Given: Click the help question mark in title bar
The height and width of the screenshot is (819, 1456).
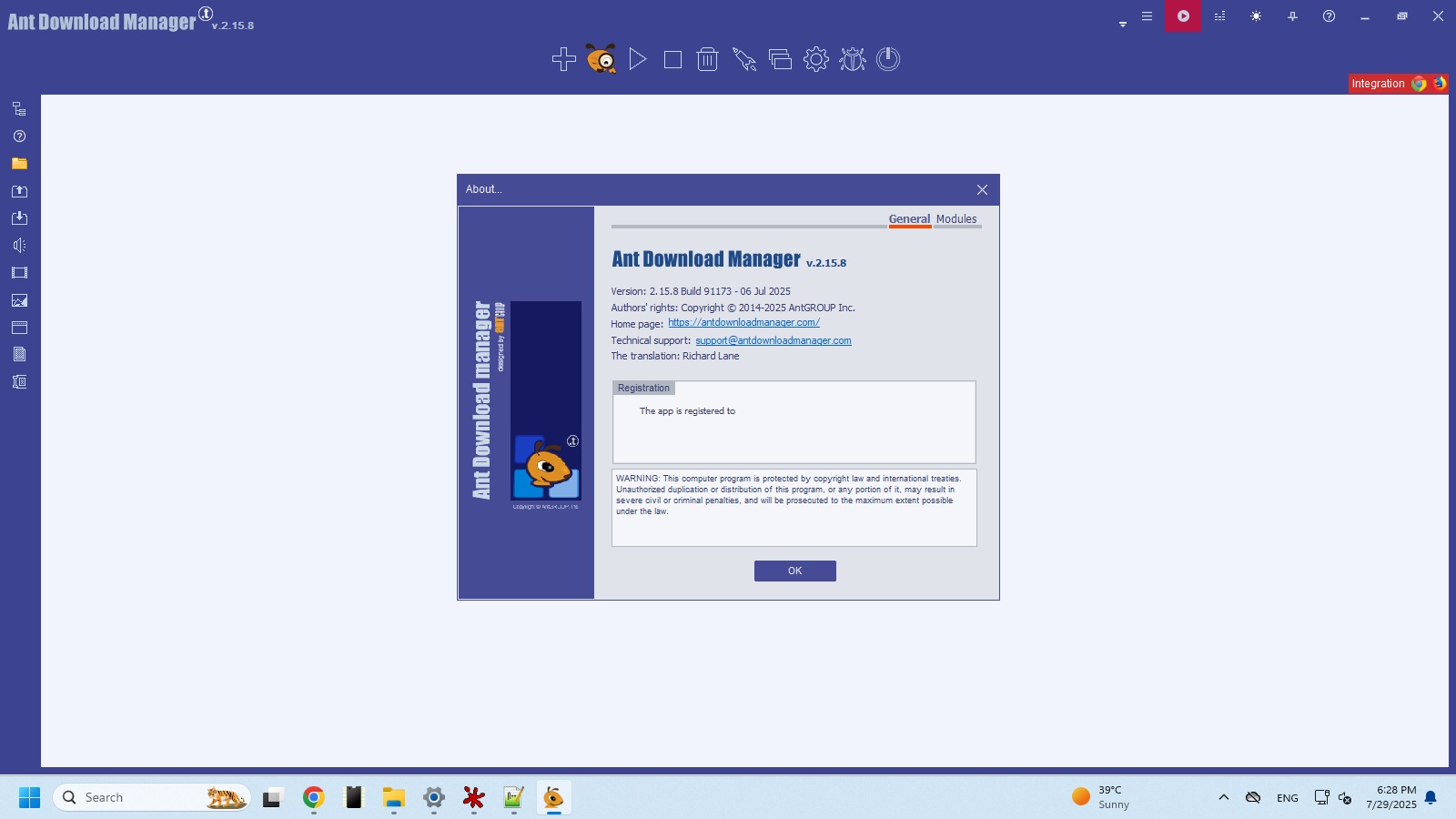Looking at the screenshot, I should click(1329, 16).
